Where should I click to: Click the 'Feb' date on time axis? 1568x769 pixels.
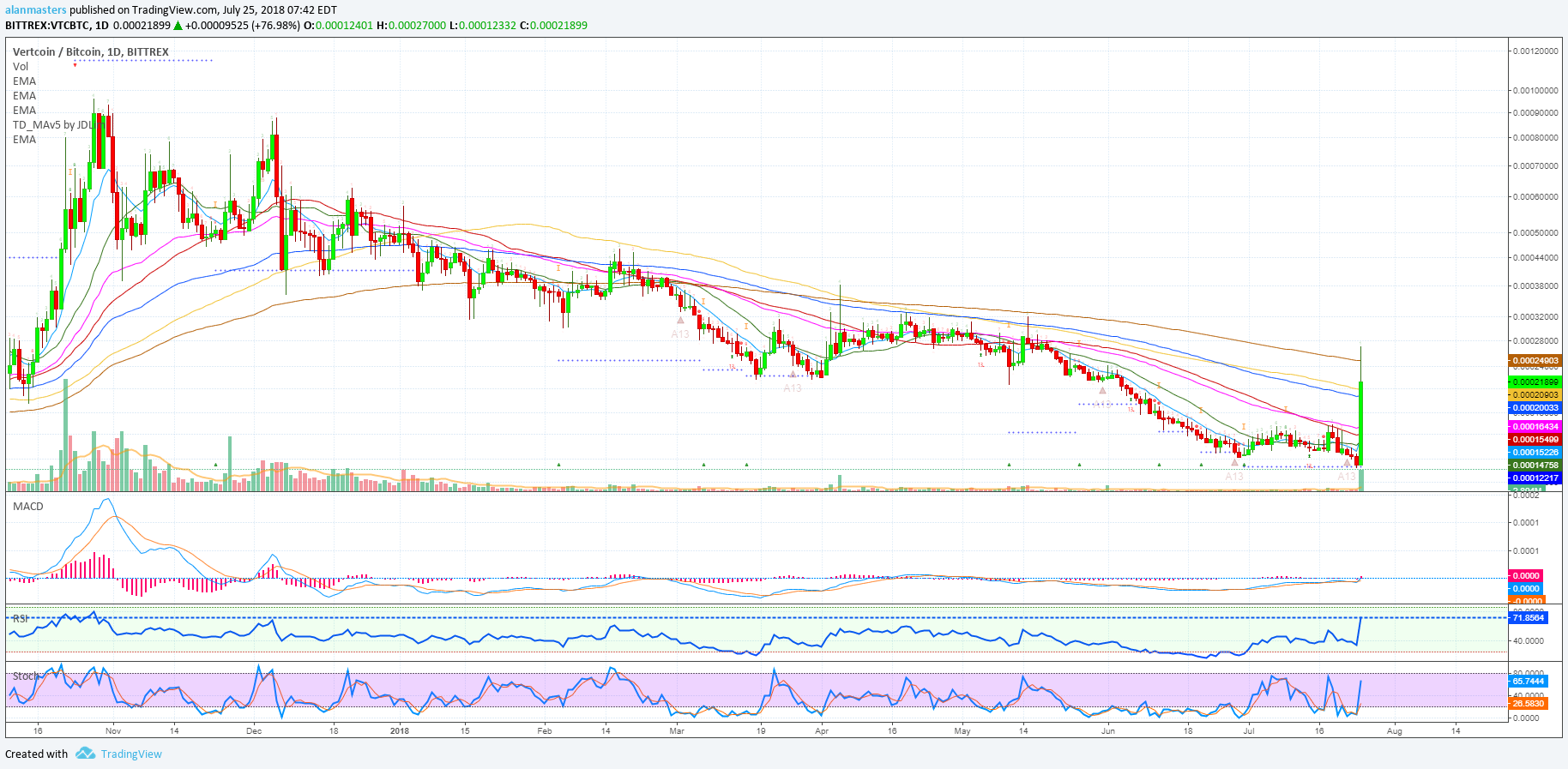pos(544,731)
